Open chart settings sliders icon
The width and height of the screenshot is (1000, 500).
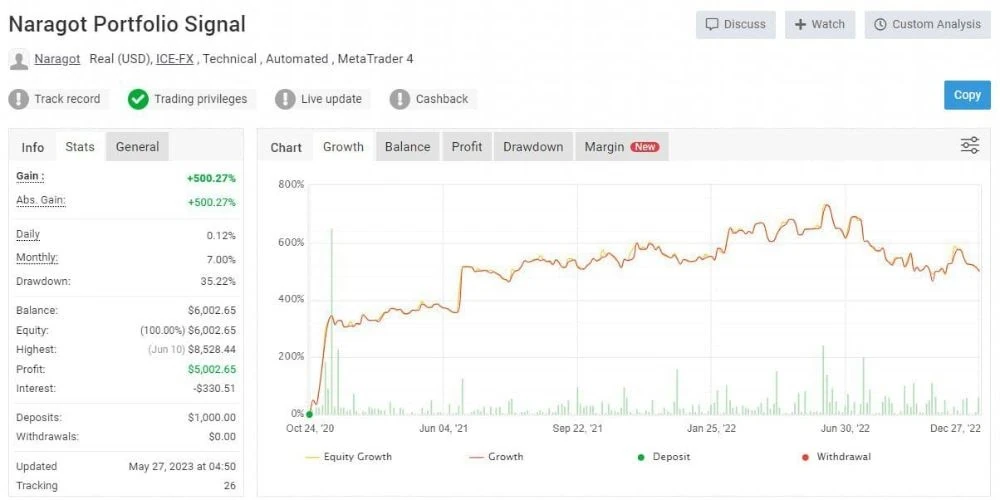(x=969, y=145)
